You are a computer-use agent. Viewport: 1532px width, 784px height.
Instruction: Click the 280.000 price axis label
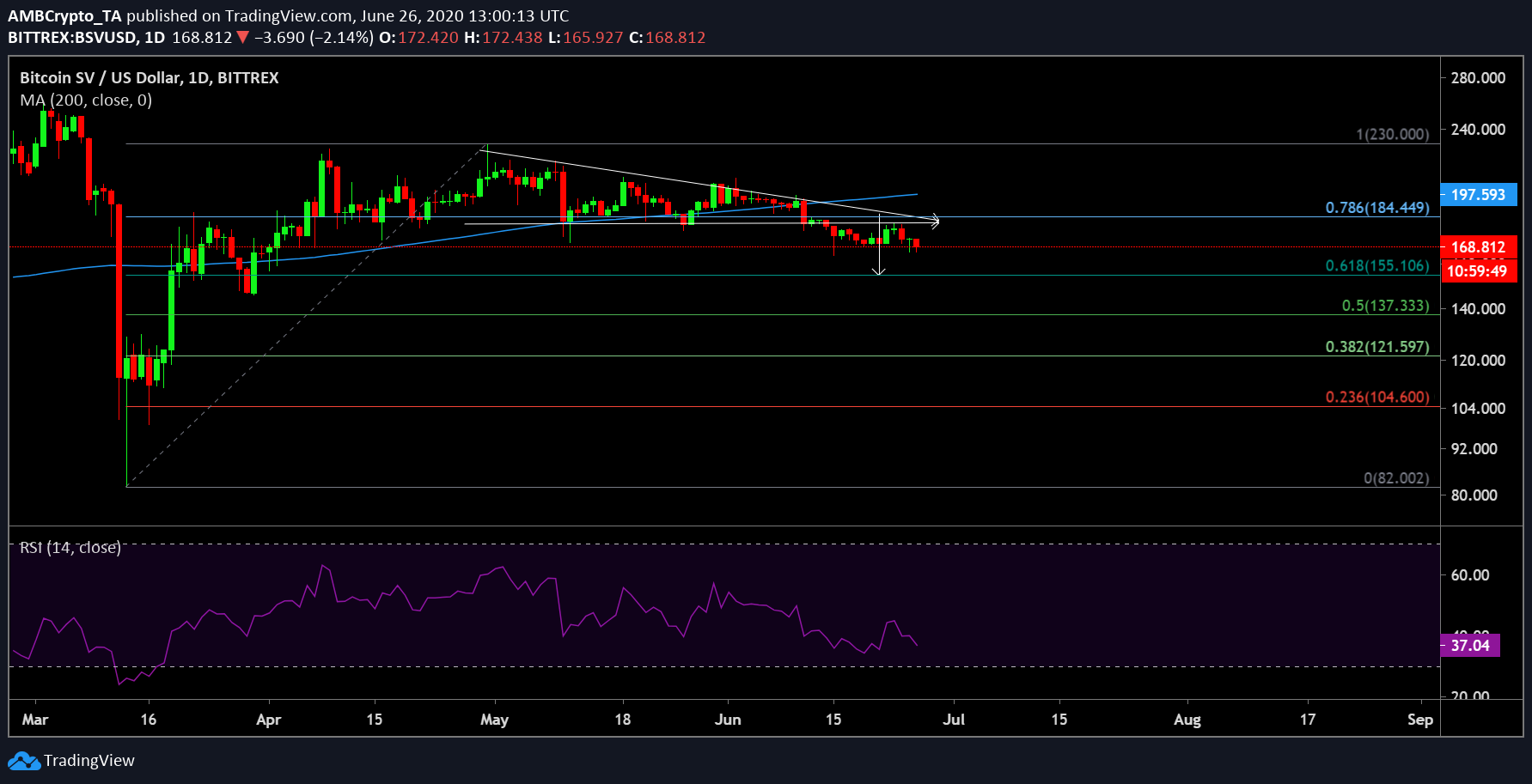tap(1478, 78)
